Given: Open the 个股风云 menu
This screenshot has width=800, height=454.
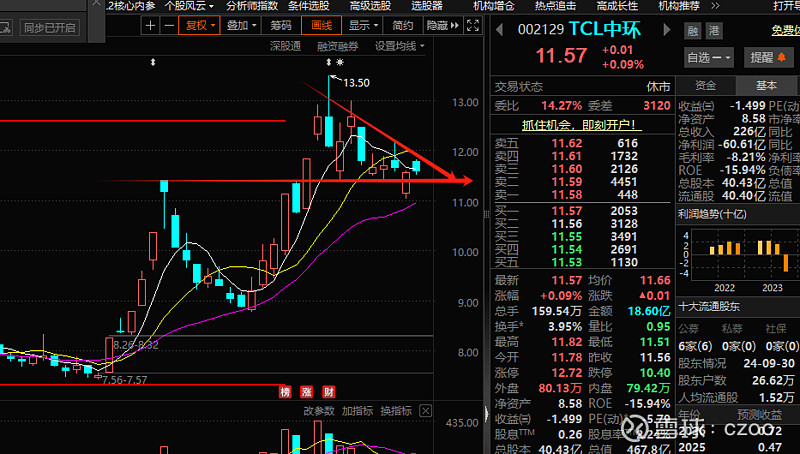Looking at the screenshot, I should click(189, 6).
